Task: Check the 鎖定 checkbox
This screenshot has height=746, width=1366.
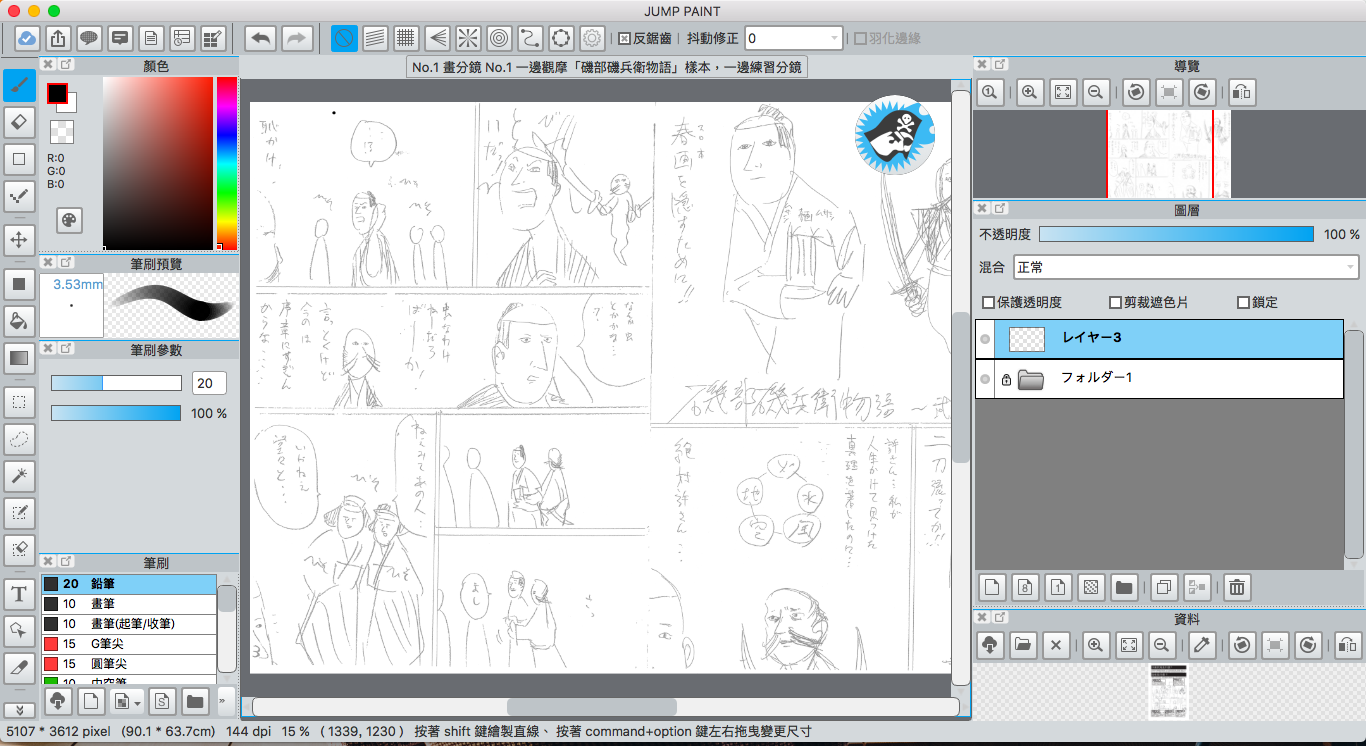Action: click(1244, 302)
